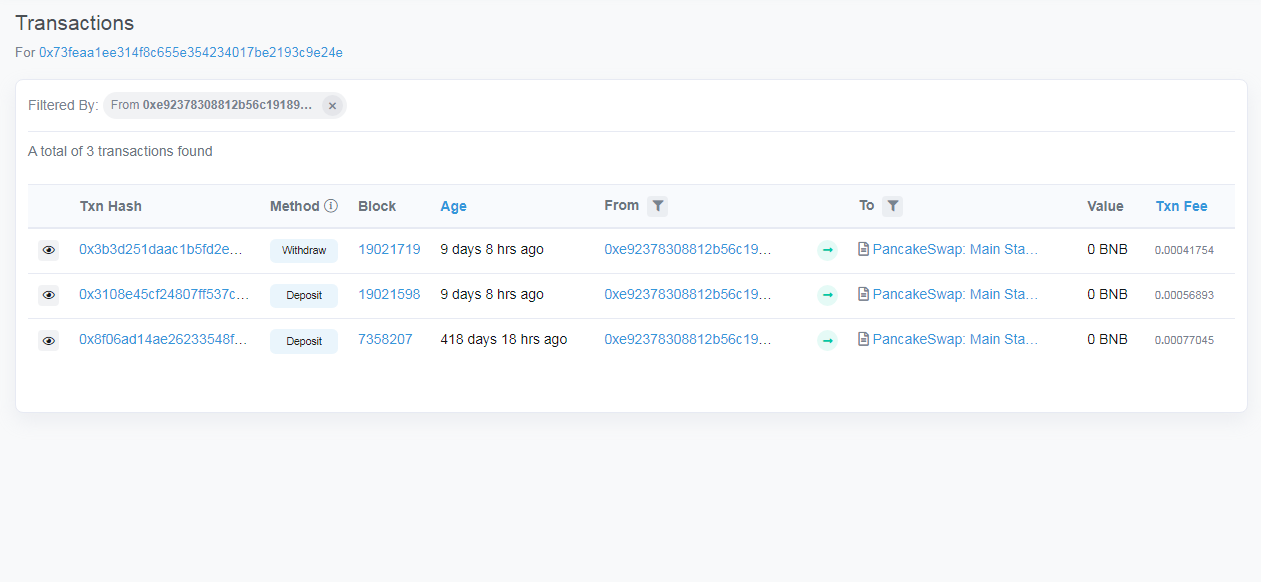Open From address in the Withdraw row
This screenshot has width=1261, height=582.
pos(688,249)
